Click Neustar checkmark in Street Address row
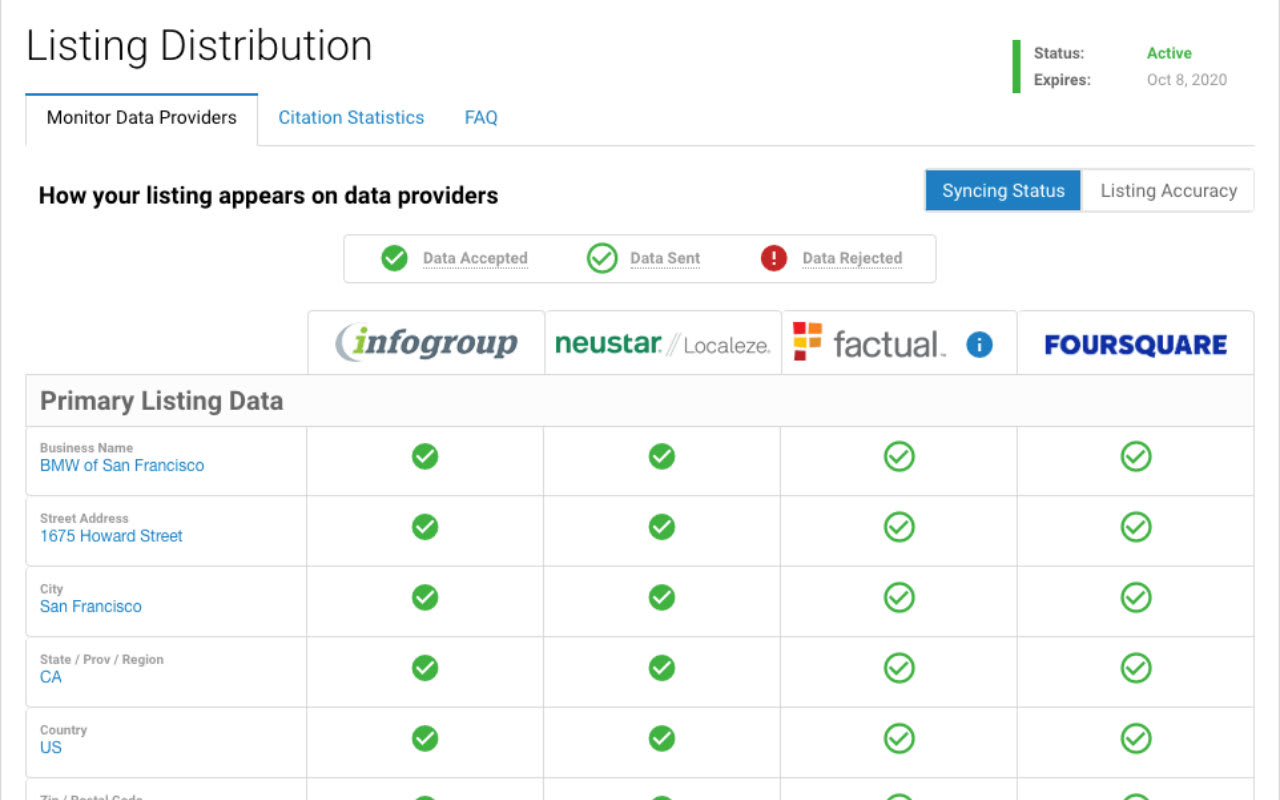Image resolution: width=1280 pixels, height=800 pixels. pyautogui.click(x=662, y=527)
